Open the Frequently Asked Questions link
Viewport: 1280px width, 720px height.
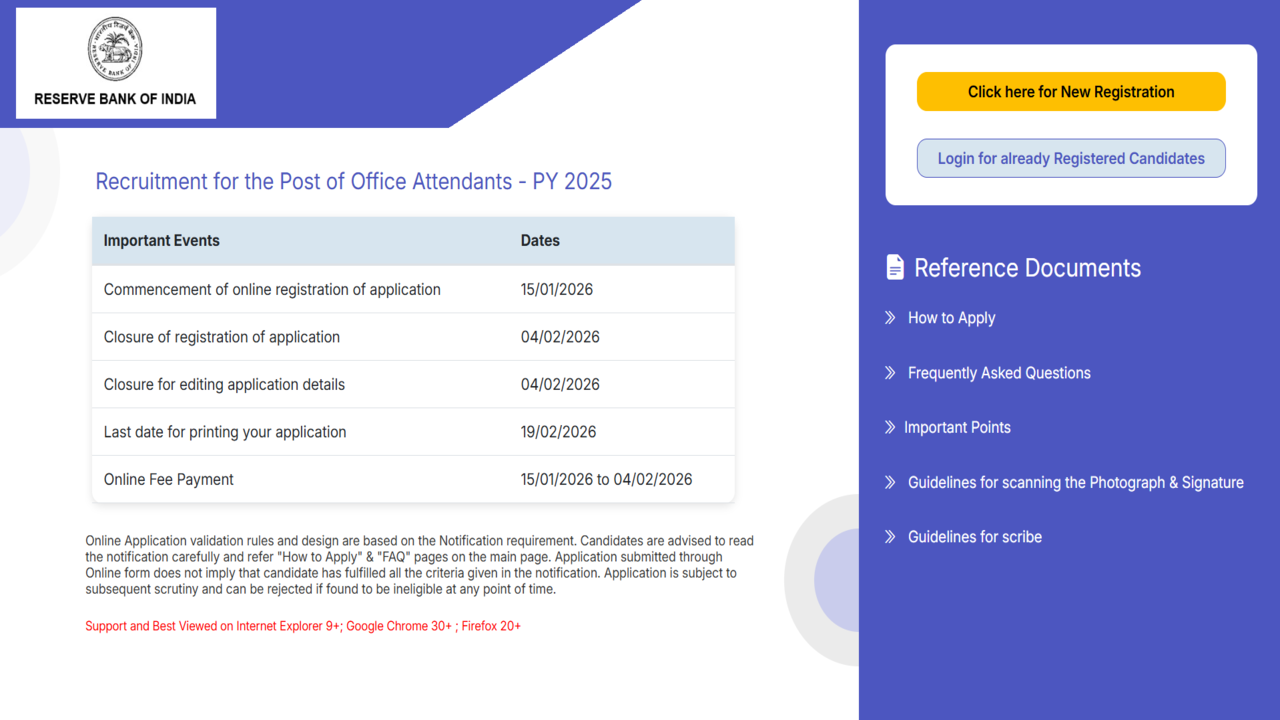pos(999,373)
